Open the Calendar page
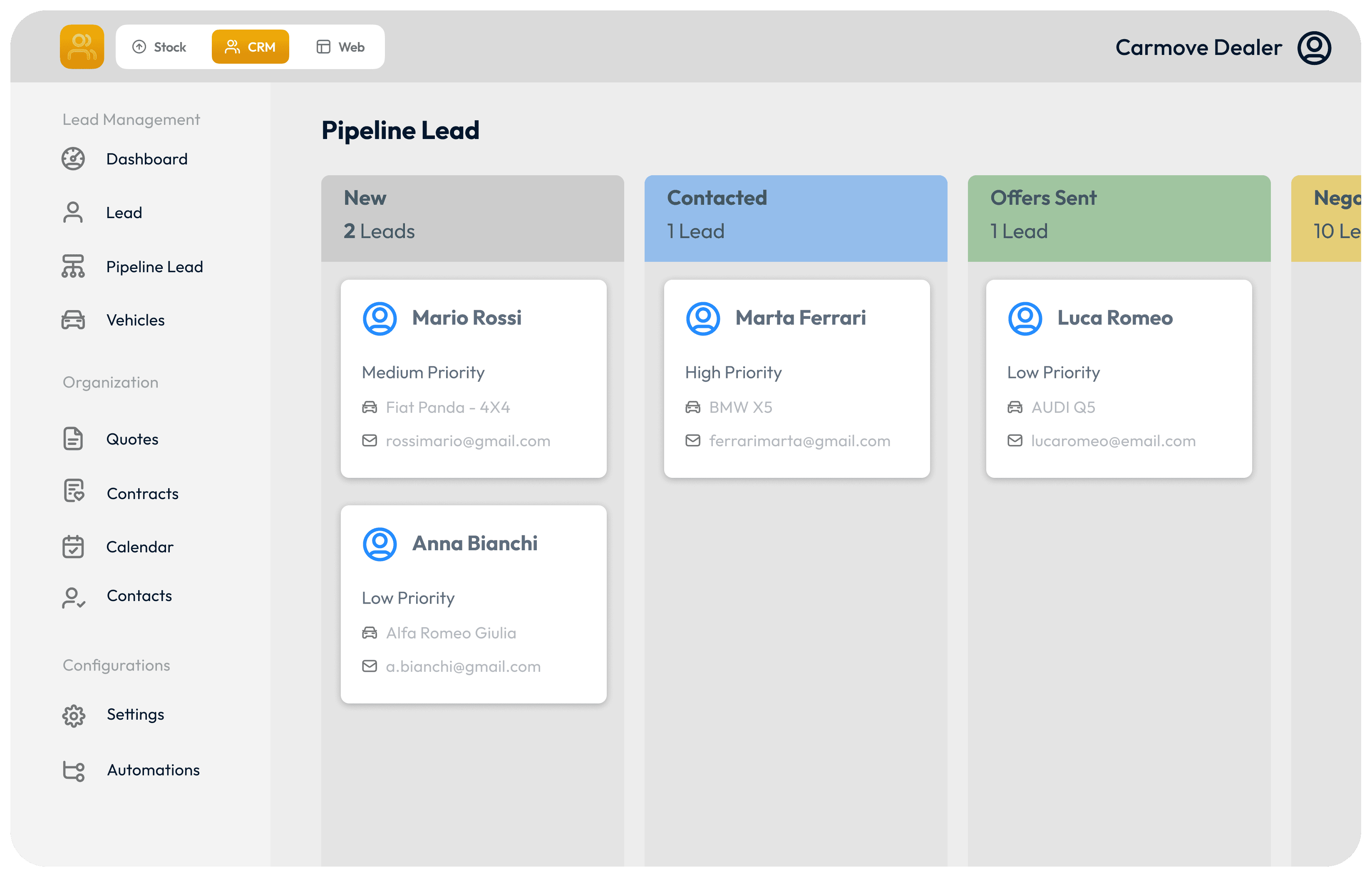This screenshot has width=1372, height=877. pos(139,547)
